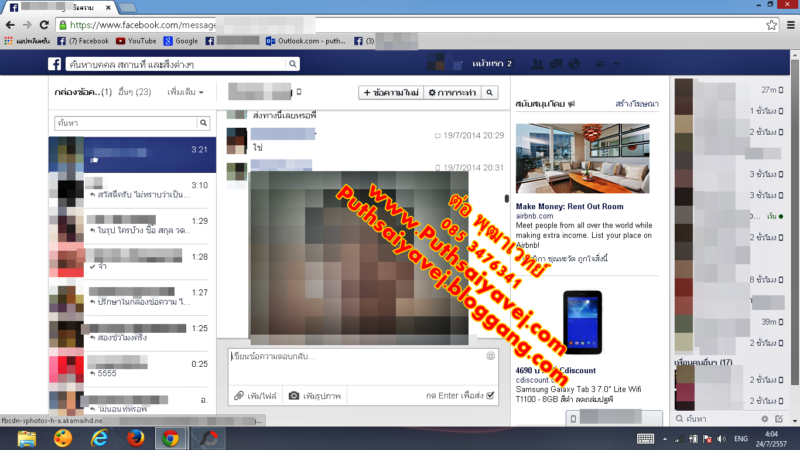Open privacy shortcuts lock icon
The image size is (800, 450).
coord(601,64)
